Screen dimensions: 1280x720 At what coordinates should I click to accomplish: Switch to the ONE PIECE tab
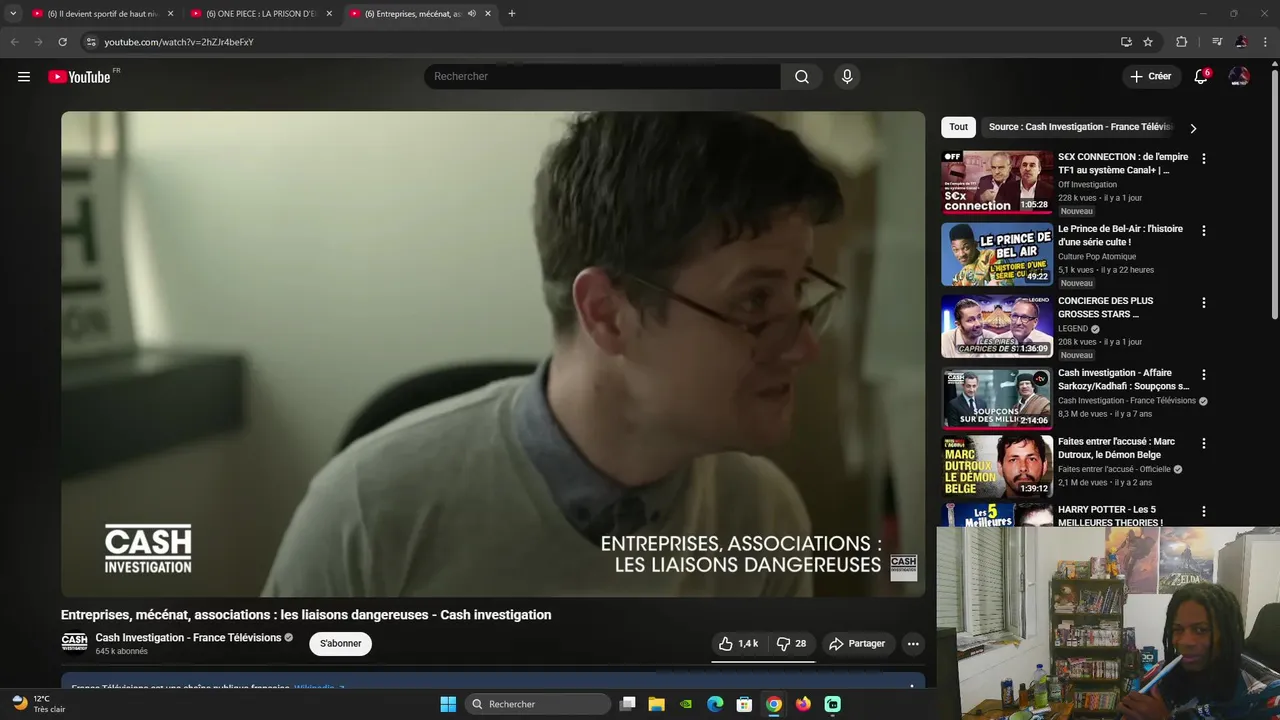point(261,14)
